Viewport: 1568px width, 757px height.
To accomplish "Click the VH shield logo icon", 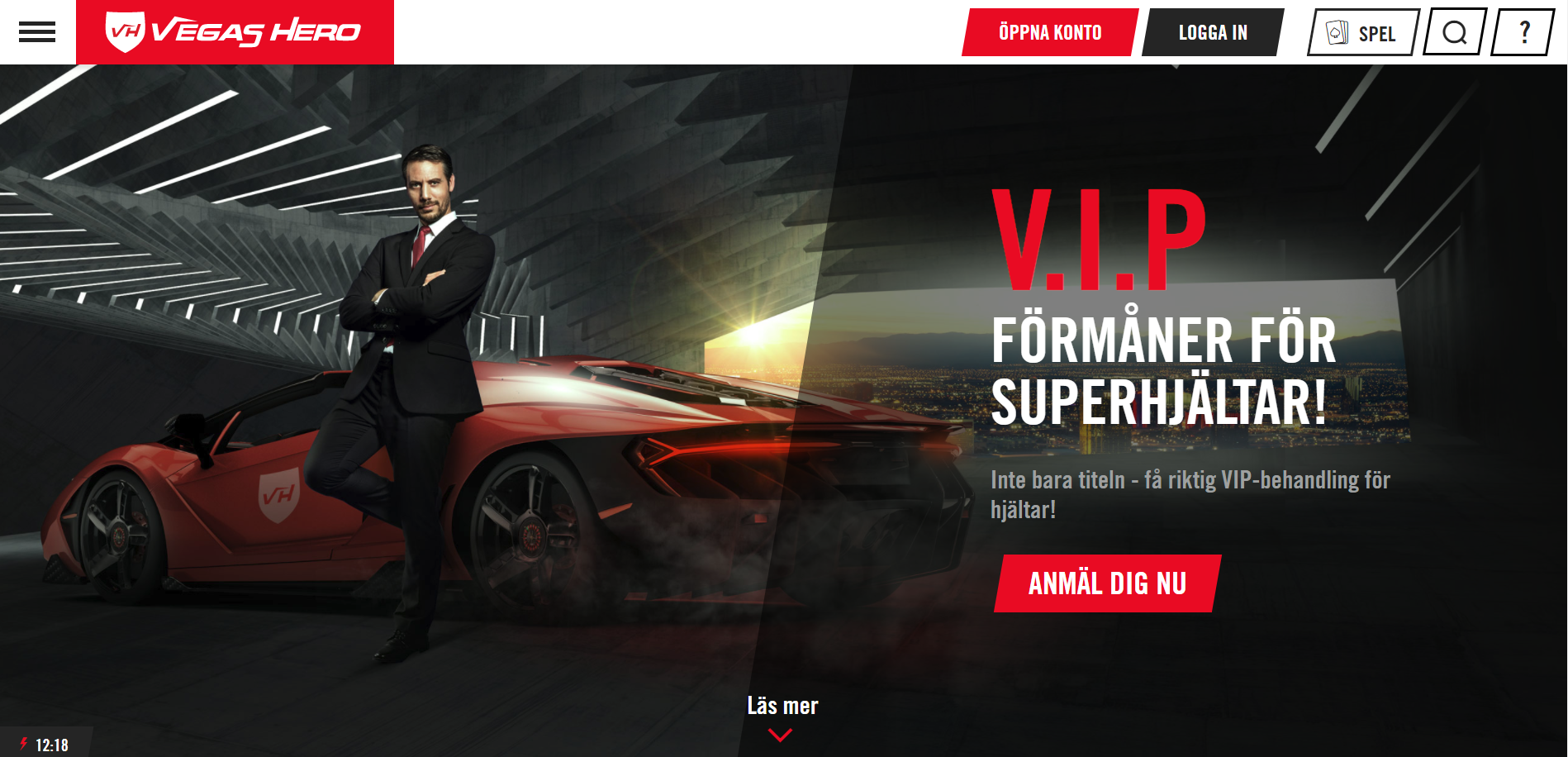I will (x=126, y=31).
